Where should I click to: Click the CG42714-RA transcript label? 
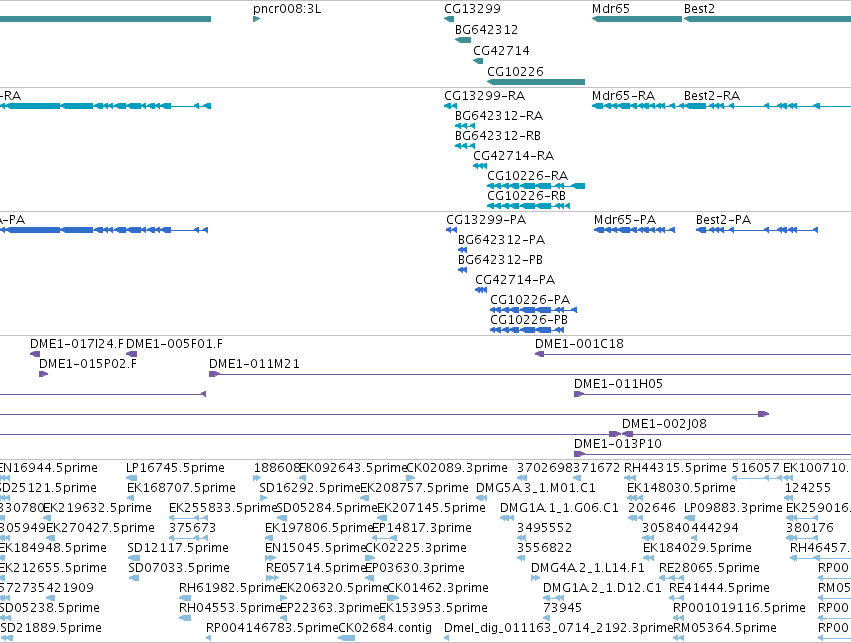(x=513, y=156)
